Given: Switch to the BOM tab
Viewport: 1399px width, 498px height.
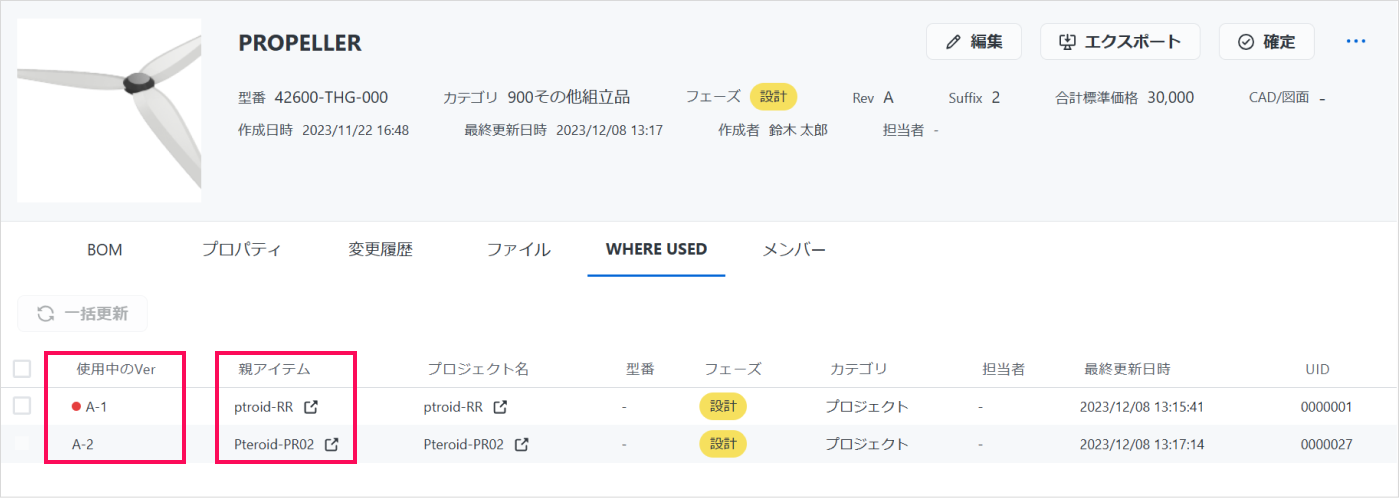Looking at the screenshot, I should [x=105, y=250].
